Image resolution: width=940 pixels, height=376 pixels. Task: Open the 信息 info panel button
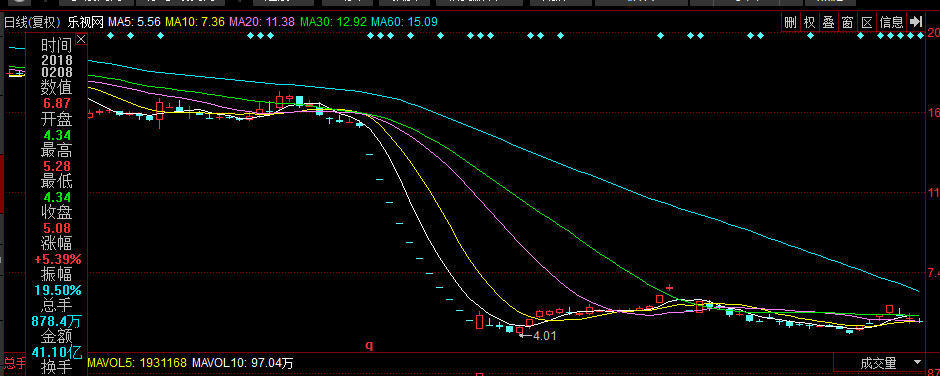[x=891, y=23]
